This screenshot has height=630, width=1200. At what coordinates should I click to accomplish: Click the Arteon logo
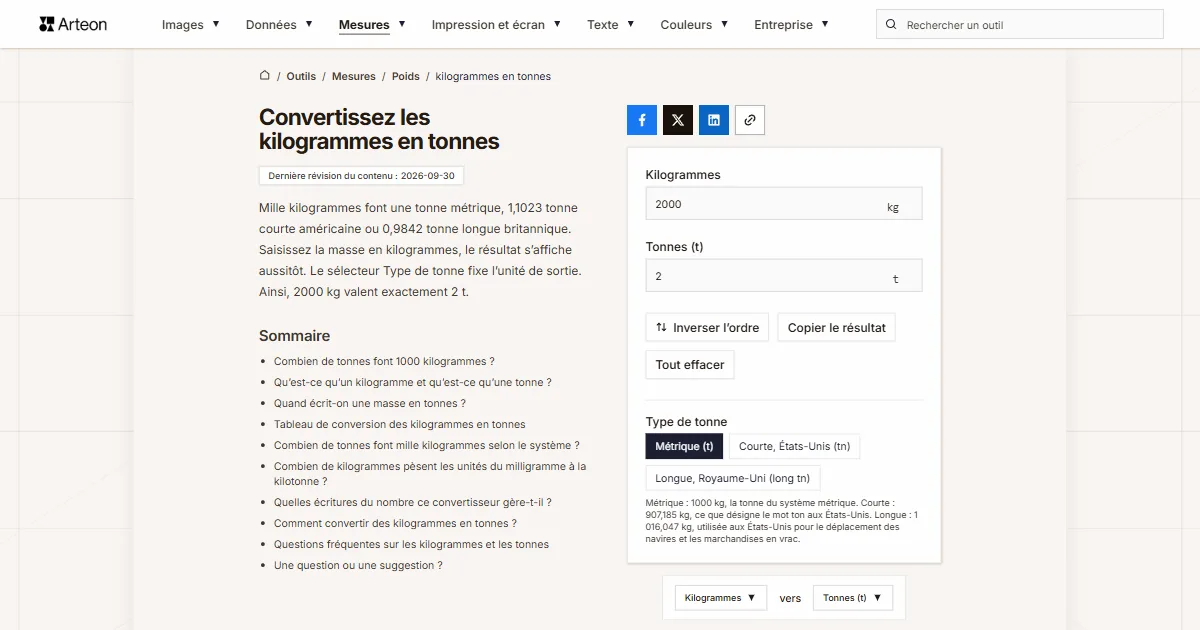tap(73, 24)
